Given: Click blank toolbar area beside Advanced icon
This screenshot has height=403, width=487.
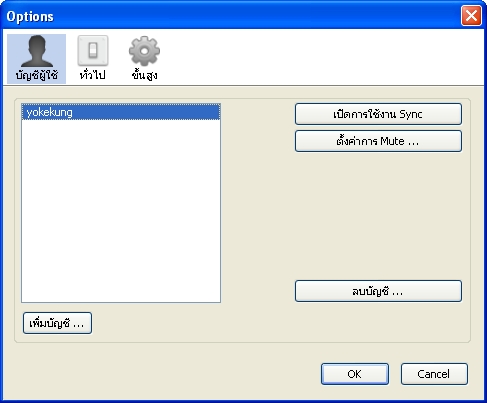Looking at the screenshot, I should (x=320, y=57).
